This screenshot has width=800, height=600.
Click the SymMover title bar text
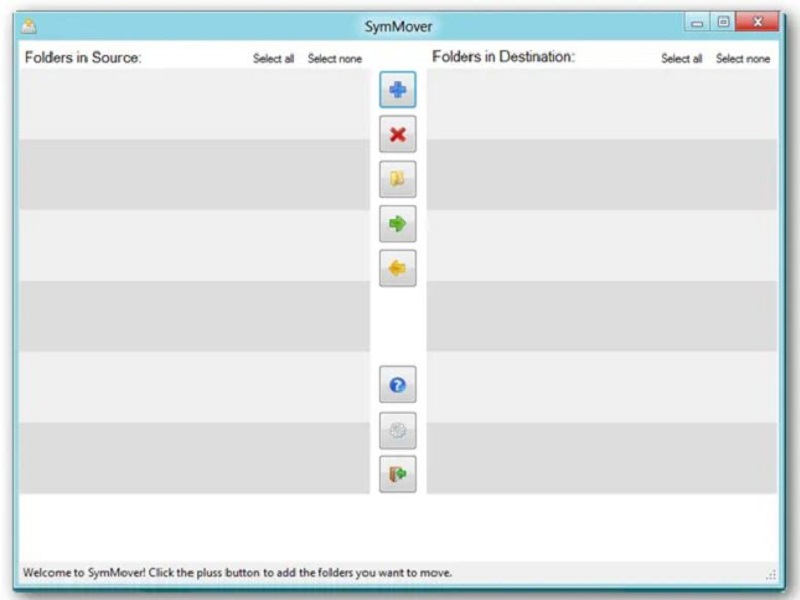point(399,27)
